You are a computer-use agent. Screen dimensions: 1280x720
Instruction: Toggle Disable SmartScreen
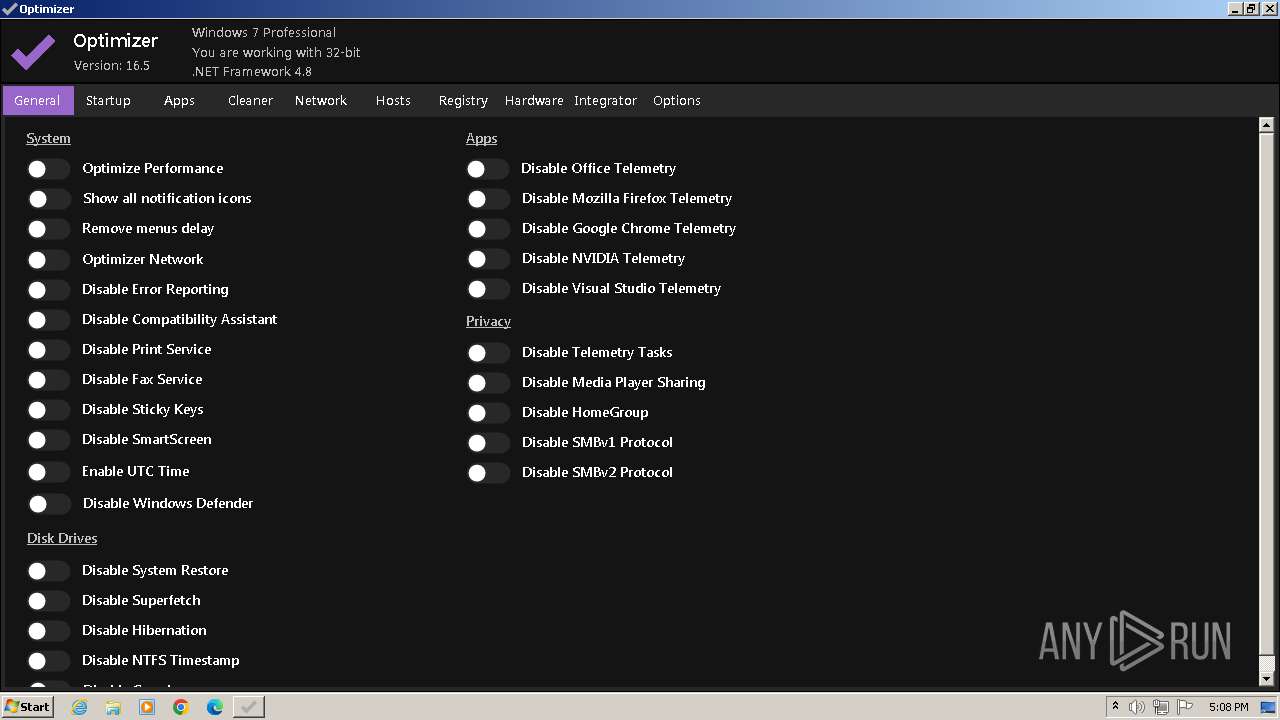tap(48, 440)
